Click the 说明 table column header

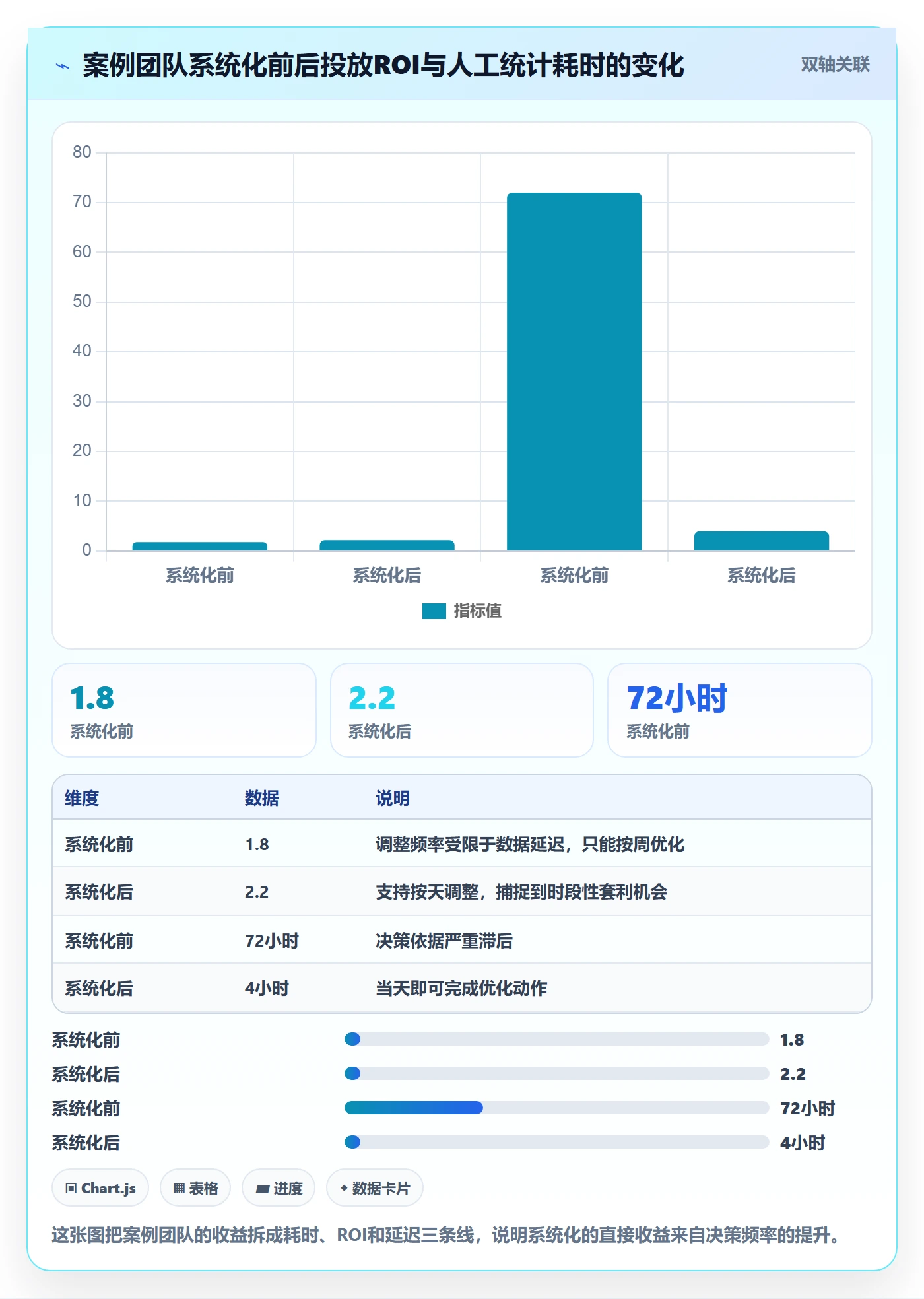[x=393, y=798]
